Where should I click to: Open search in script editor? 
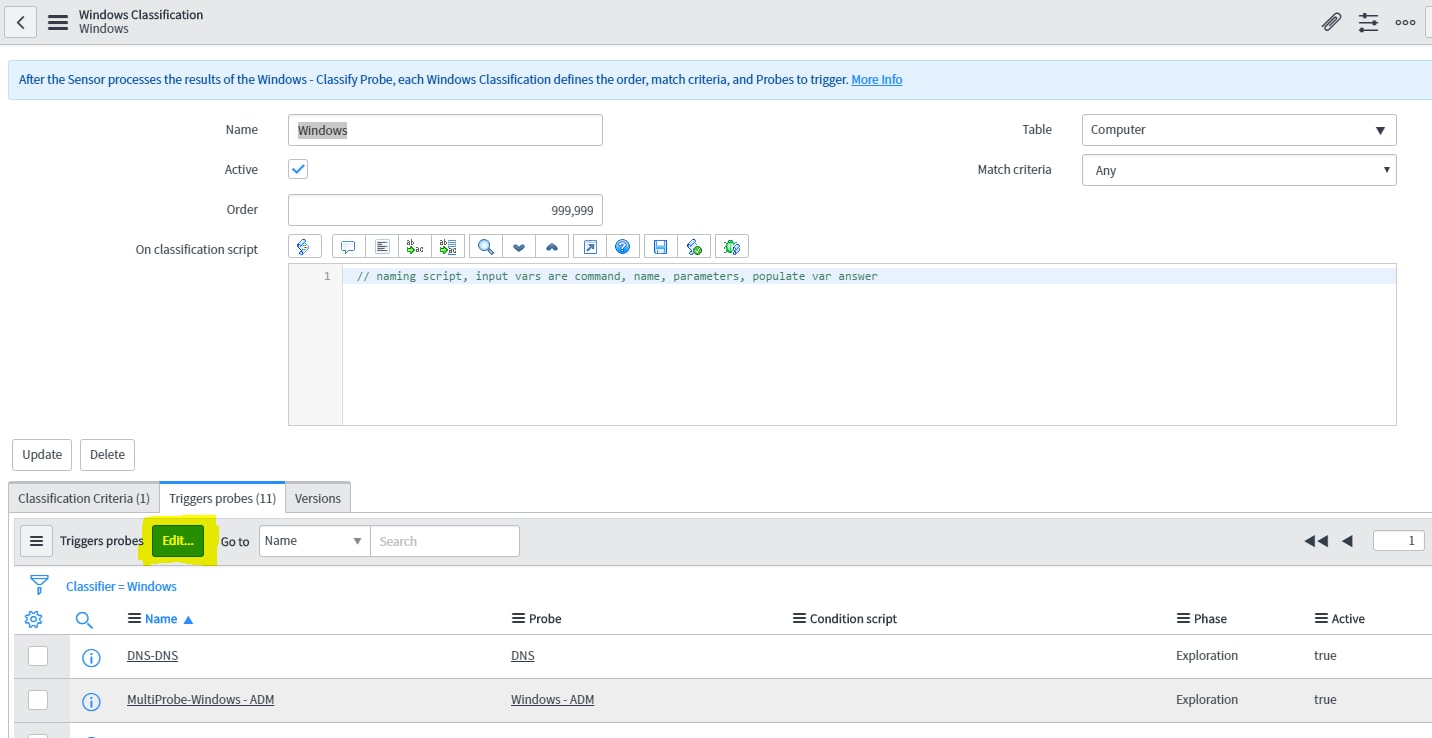[x=485, y=246]
